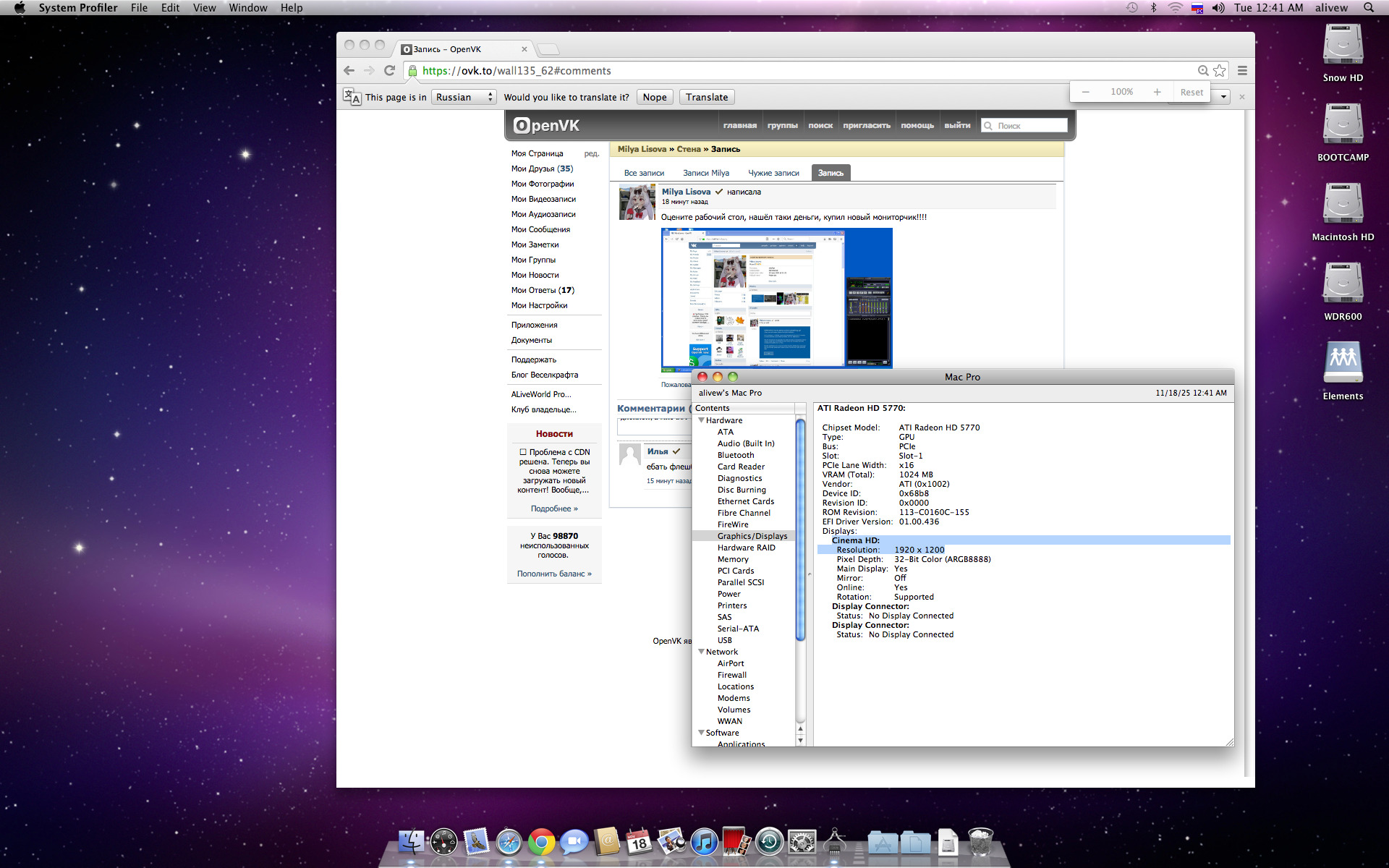Click the OpenVK logo
1389x868 pixels.
(x=547, y=125)
